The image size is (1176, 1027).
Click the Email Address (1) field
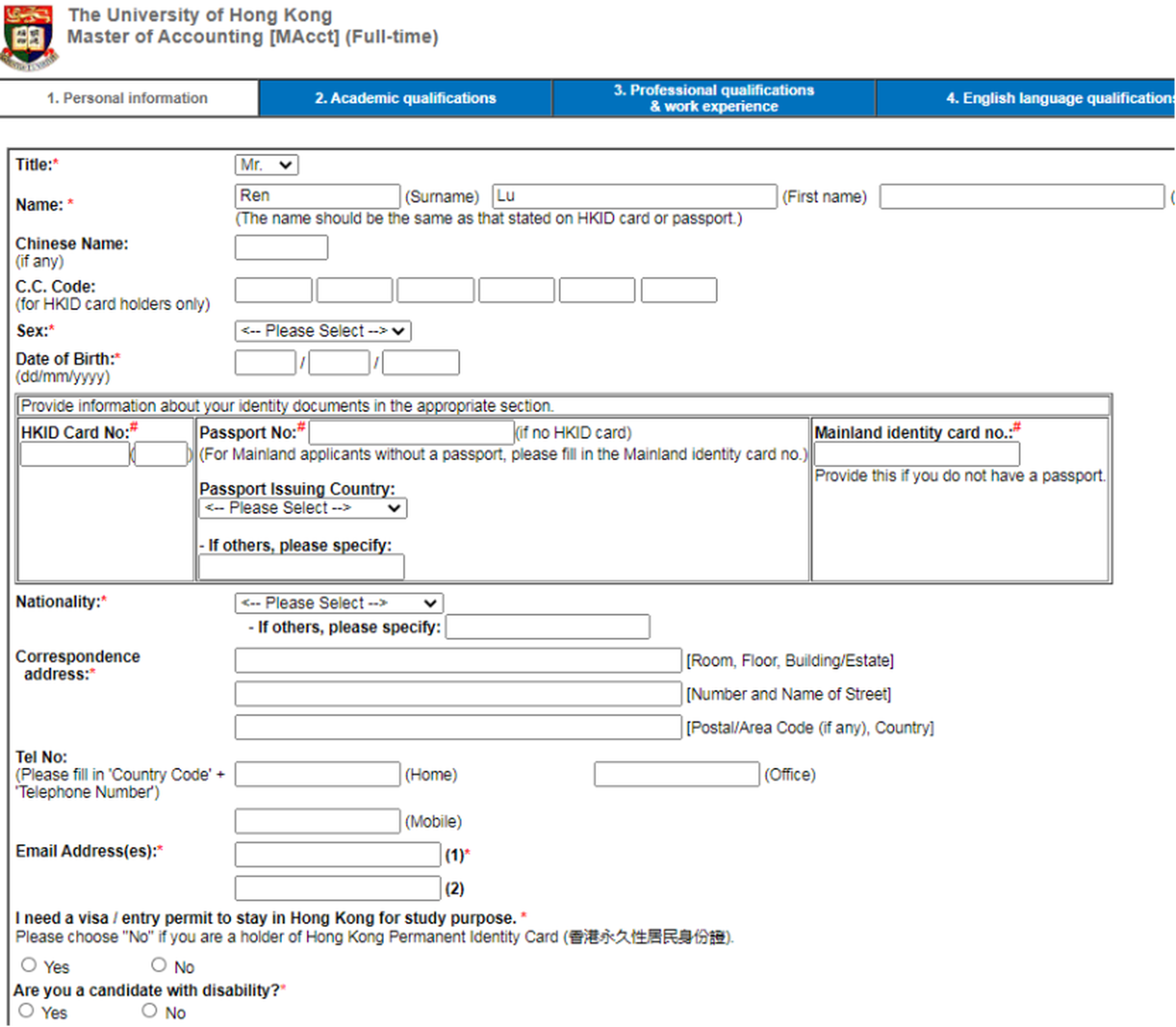338,855
